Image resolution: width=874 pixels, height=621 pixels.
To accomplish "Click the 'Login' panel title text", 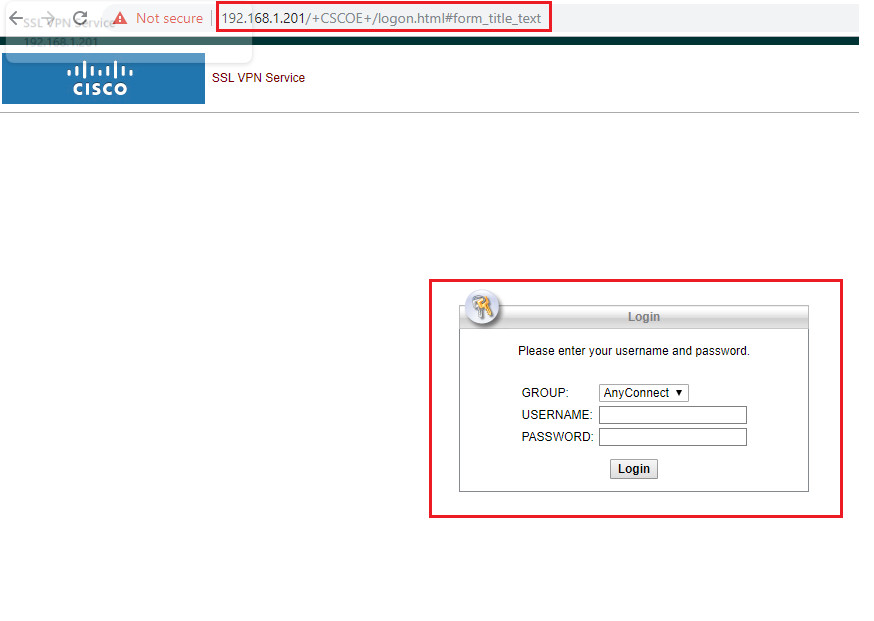I will coord(644,317).
